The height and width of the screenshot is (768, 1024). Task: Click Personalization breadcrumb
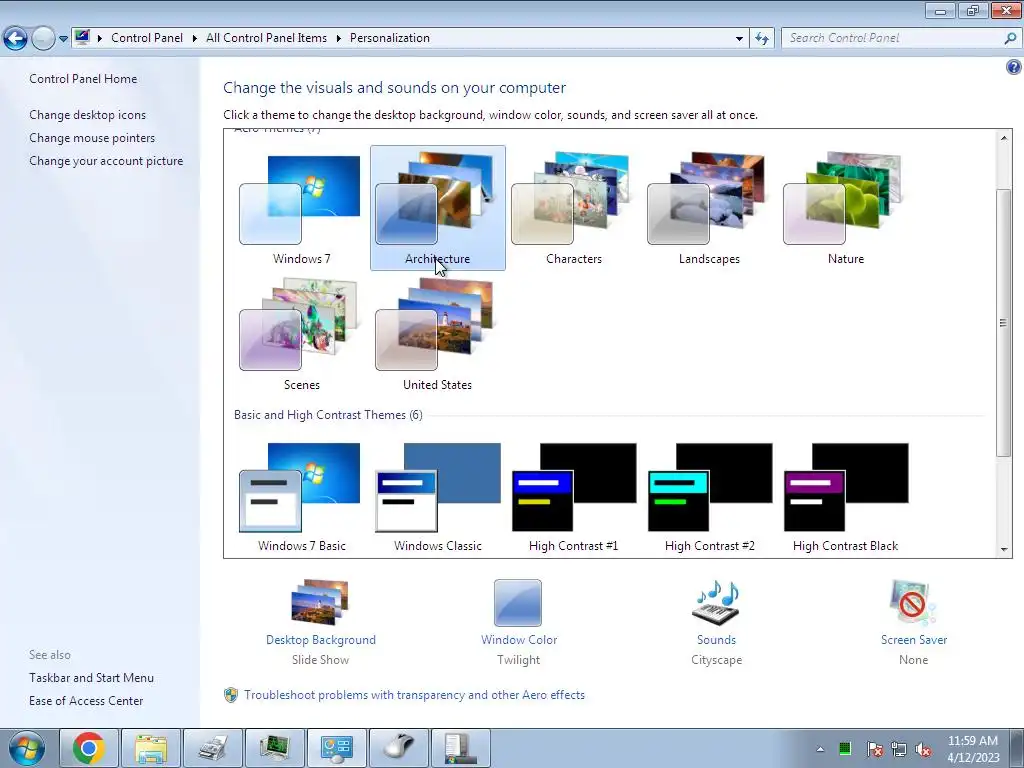tap(390, 38)
